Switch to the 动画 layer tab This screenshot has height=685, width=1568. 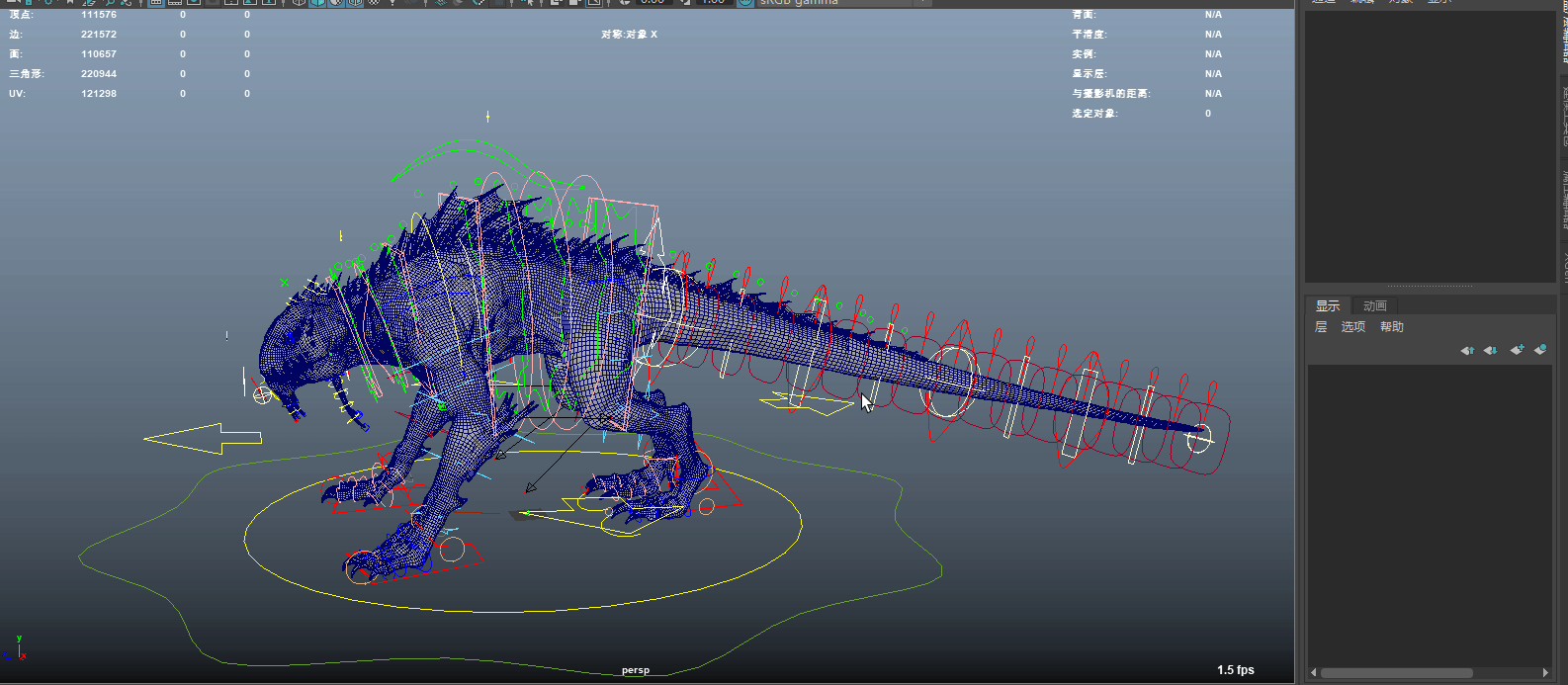(1375, 305)
